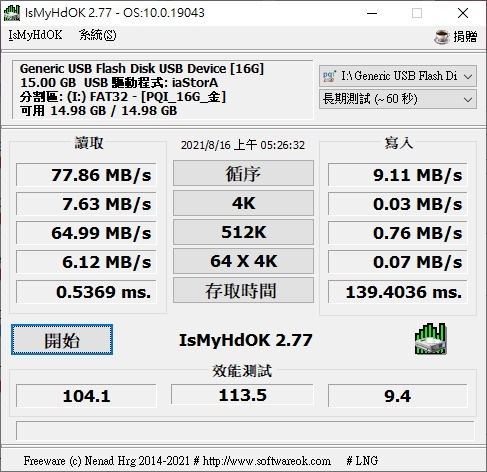Expand the I:\ Generic USB Flash drive dropdown
Screen dimensions: 487x472
pyautogui.click(x=398, y=76)
